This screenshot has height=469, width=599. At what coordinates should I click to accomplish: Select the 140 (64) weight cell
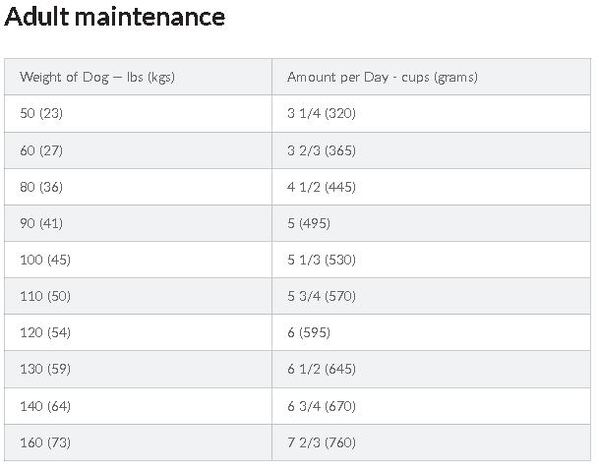(138, 406)
